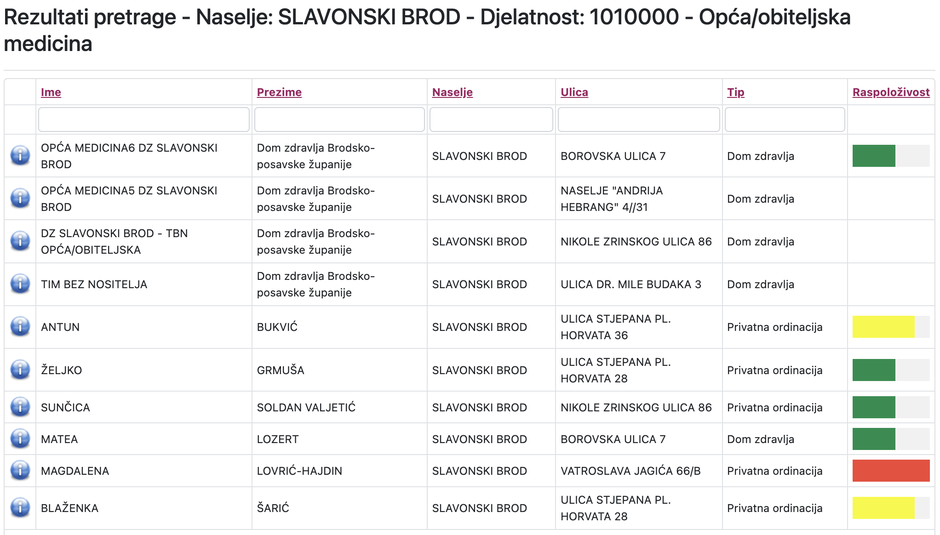This screenshot has height=535, width=940.
Task: Sort table by Prezime column
Action: click(x=279, y=92)
